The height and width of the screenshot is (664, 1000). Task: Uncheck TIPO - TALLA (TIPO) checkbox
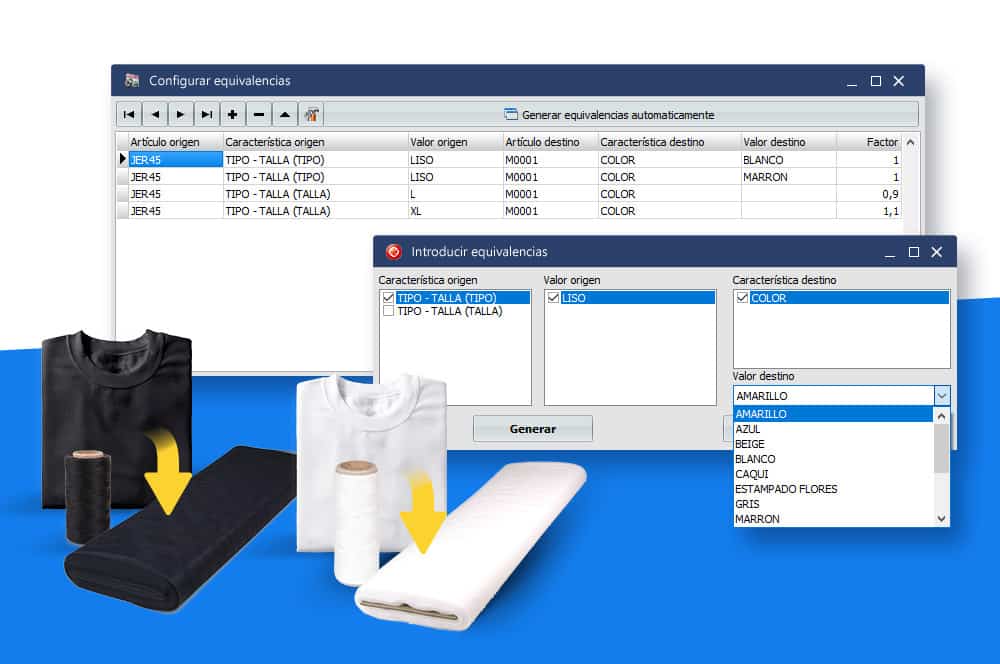click(x=389, y=298)
